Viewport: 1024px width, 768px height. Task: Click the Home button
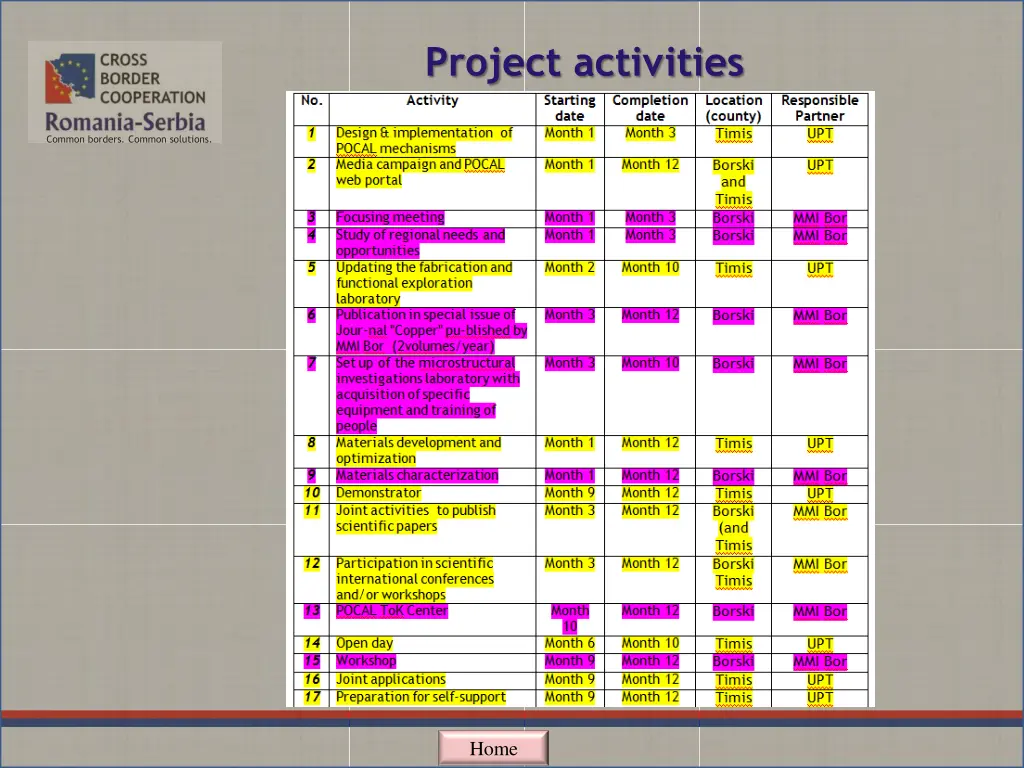[x=493, y=748]
